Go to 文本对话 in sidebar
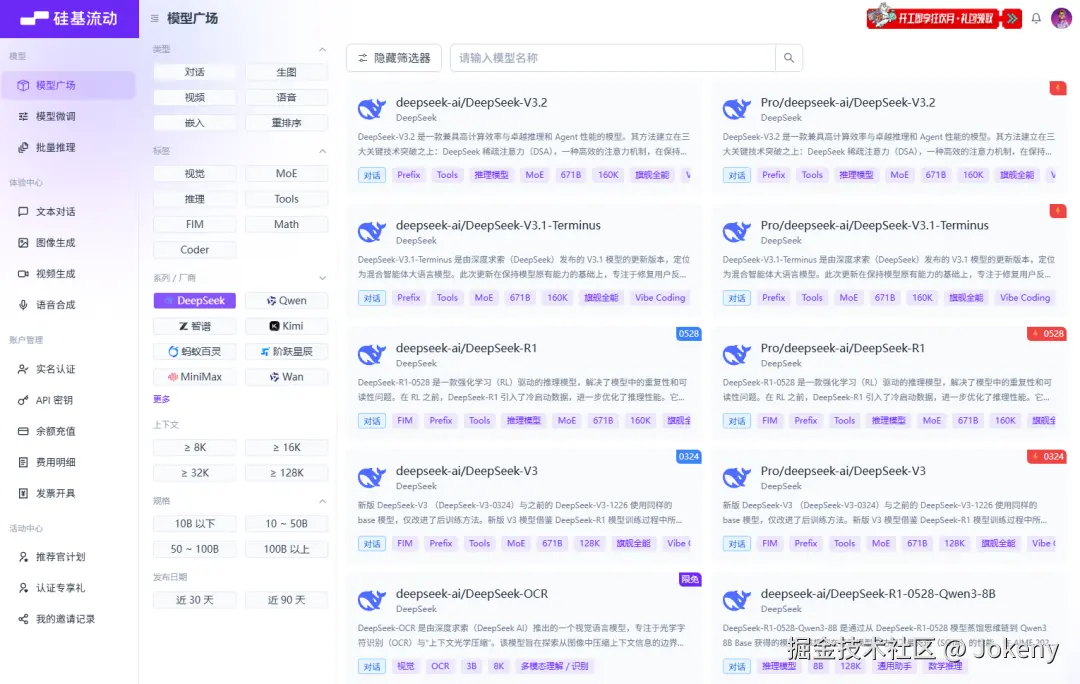Image resolution: width=1080 pixels, height=684 pixels. point(69,211)
